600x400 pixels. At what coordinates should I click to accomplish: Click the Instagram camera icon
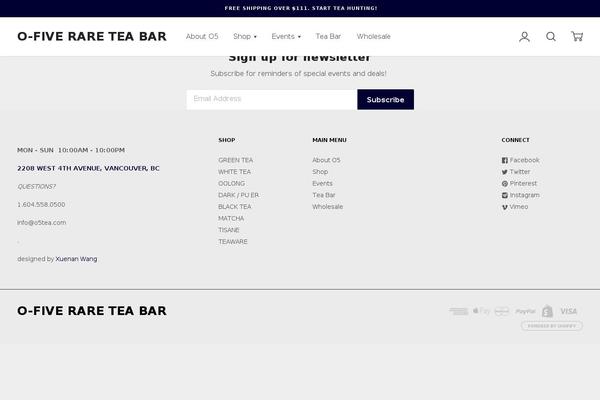click(x=505, y=195)
